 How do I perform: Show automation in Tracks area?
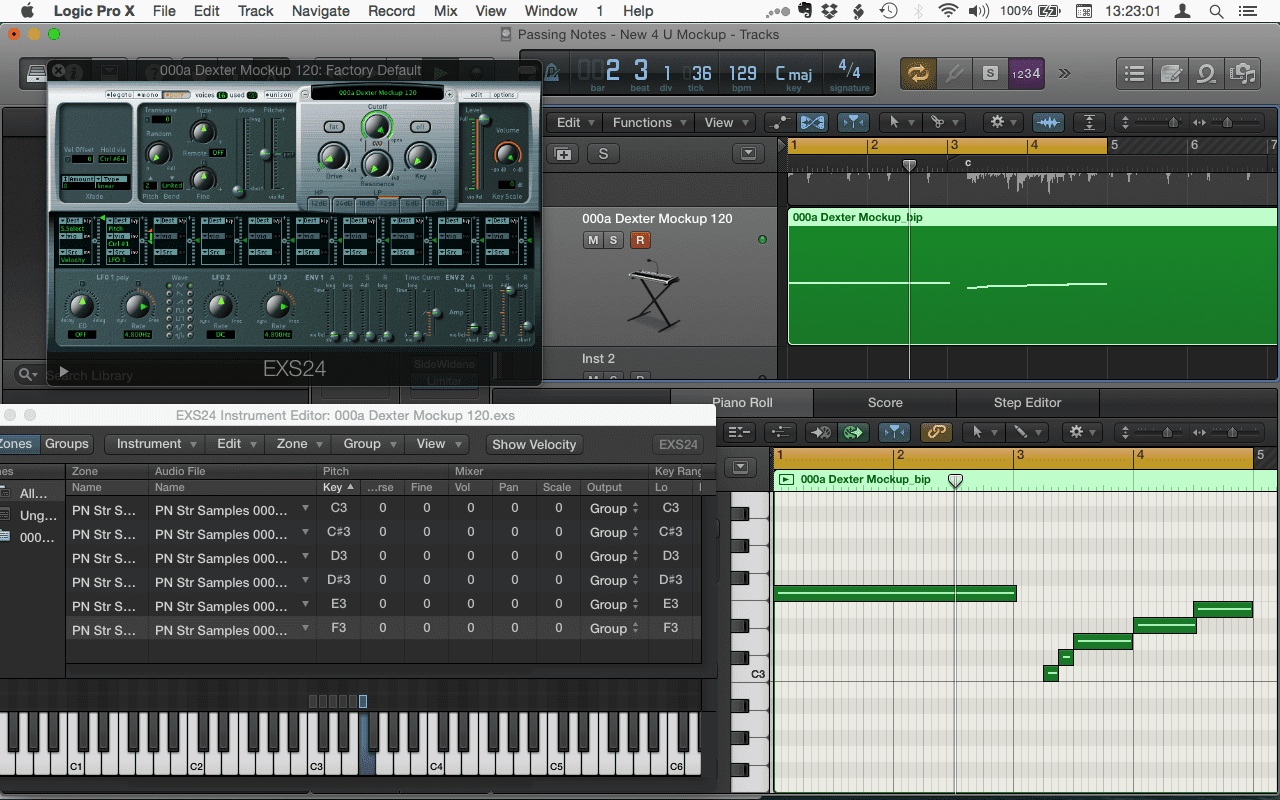(x=780, y=122)
